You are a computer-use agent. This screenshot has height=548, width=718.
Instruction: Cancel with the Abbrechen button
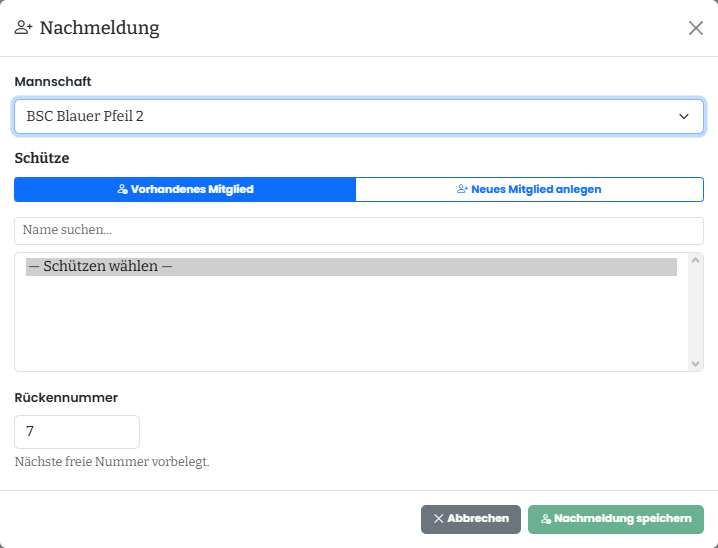471,519
